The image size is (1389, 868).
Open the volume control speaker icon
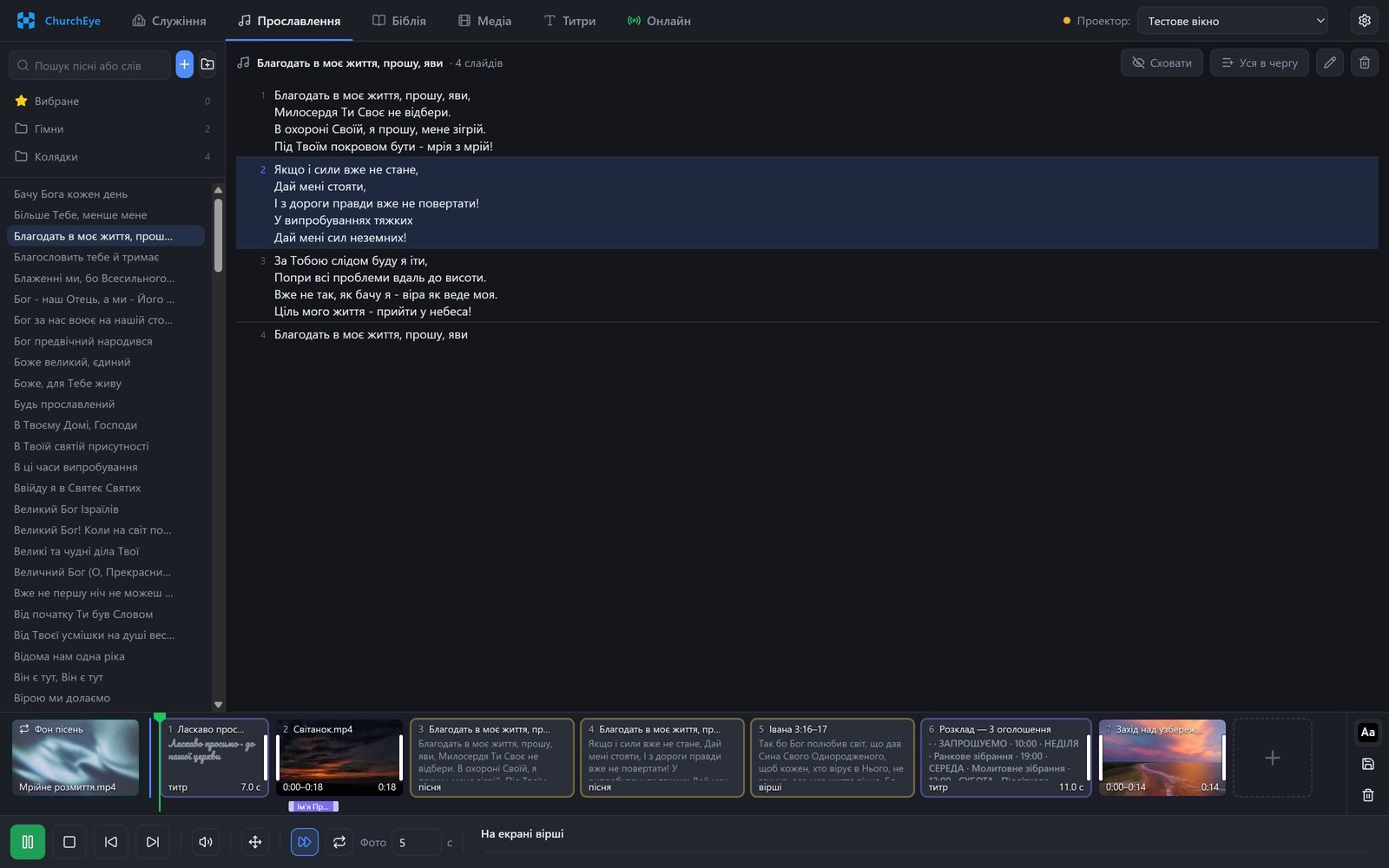click(x=206, y=842)
